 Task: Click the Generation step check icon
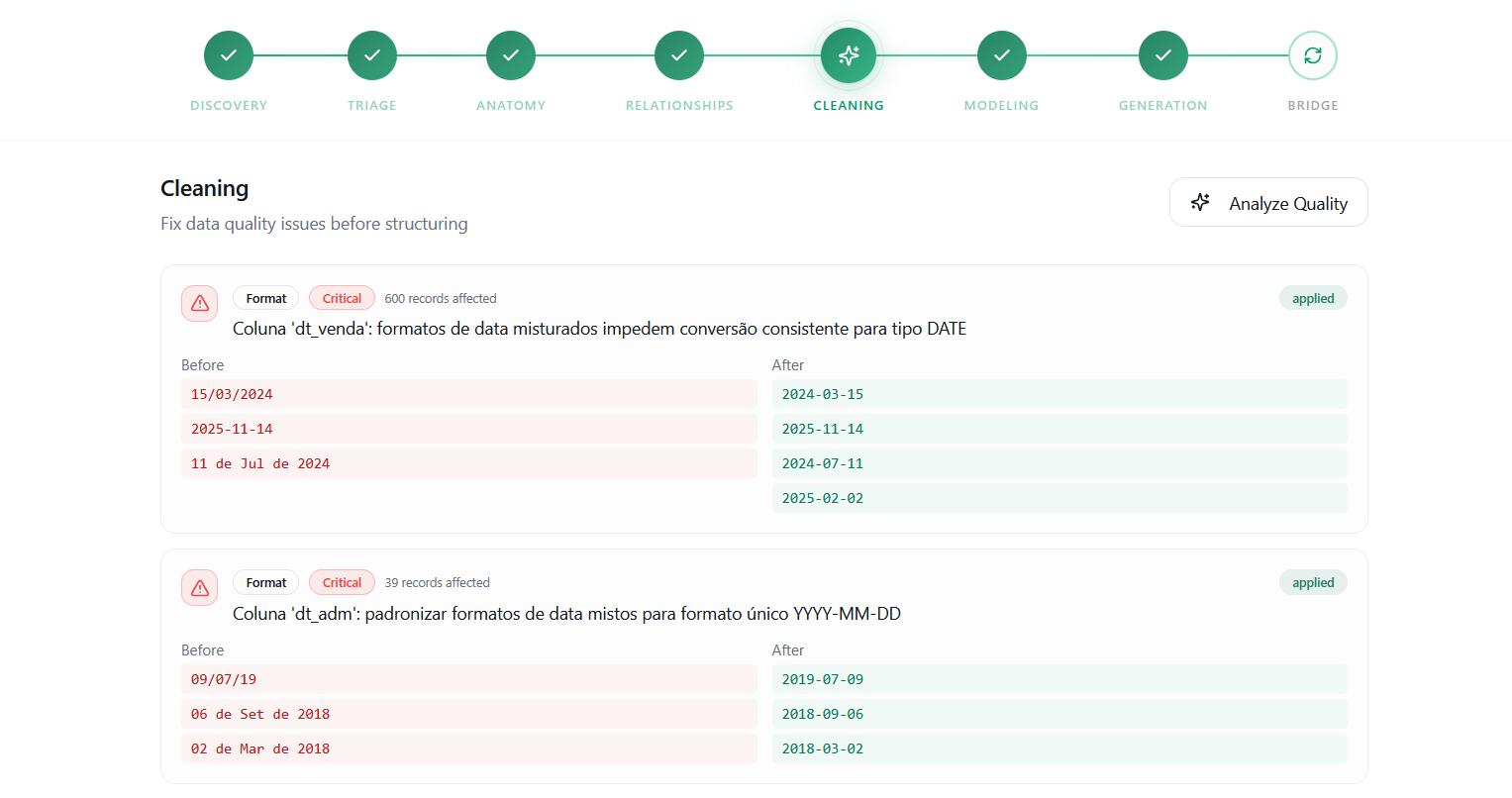pyautogui.click(x=1162, y=55)
